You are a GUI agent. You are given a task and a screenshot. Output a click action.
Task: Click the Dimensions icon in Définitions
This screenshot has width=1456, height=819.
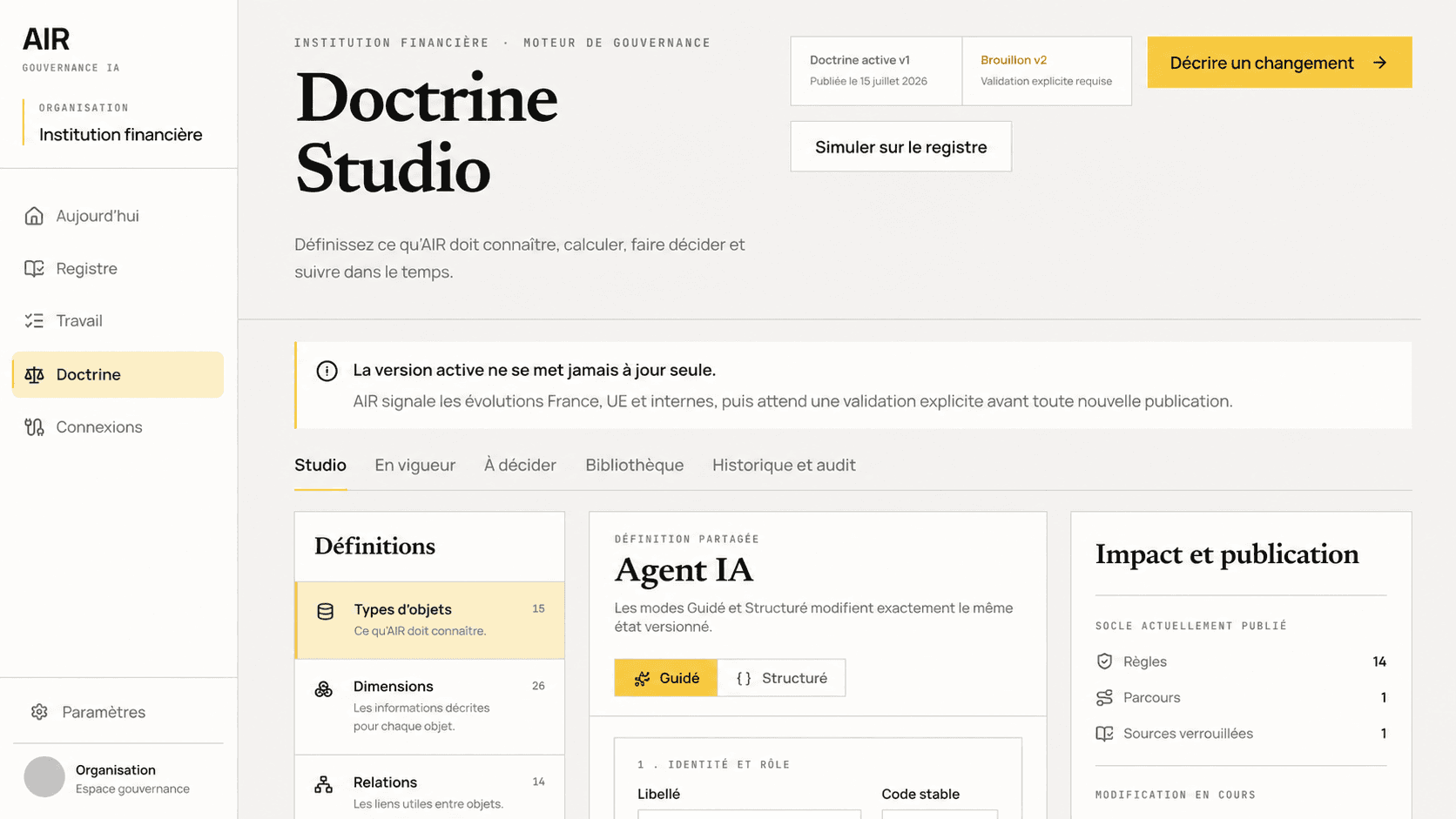coord(324,689)
